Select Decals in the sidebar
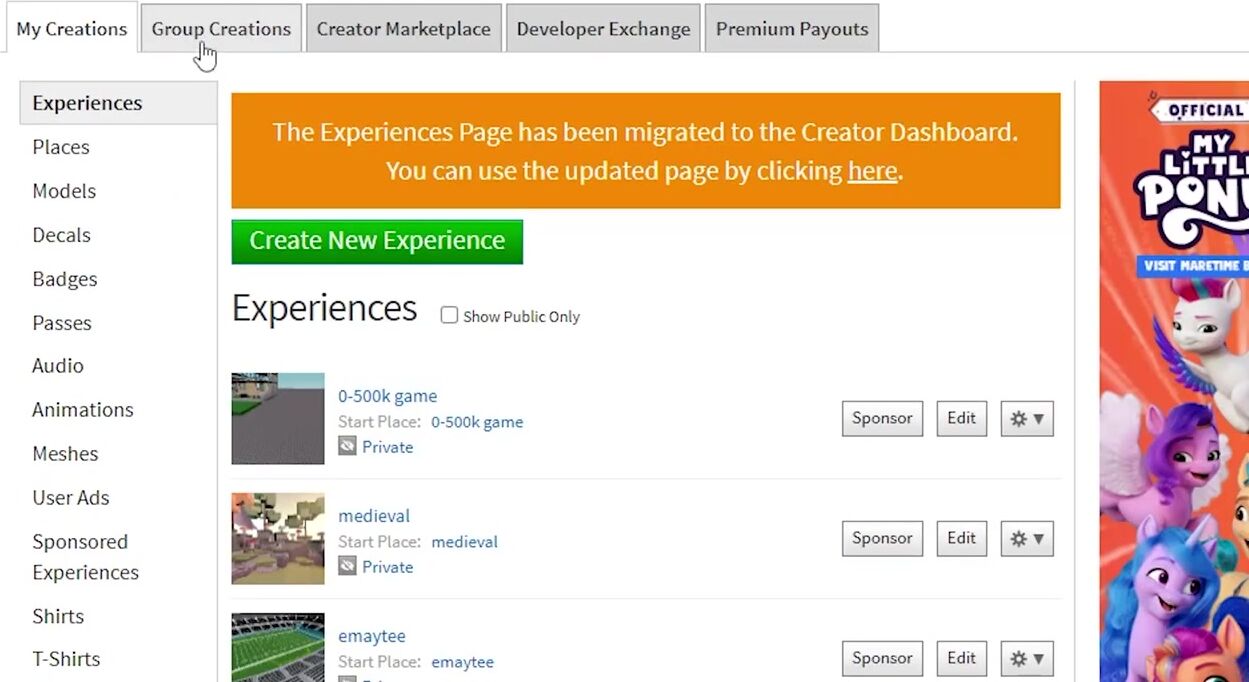 [x=61, y=235]
